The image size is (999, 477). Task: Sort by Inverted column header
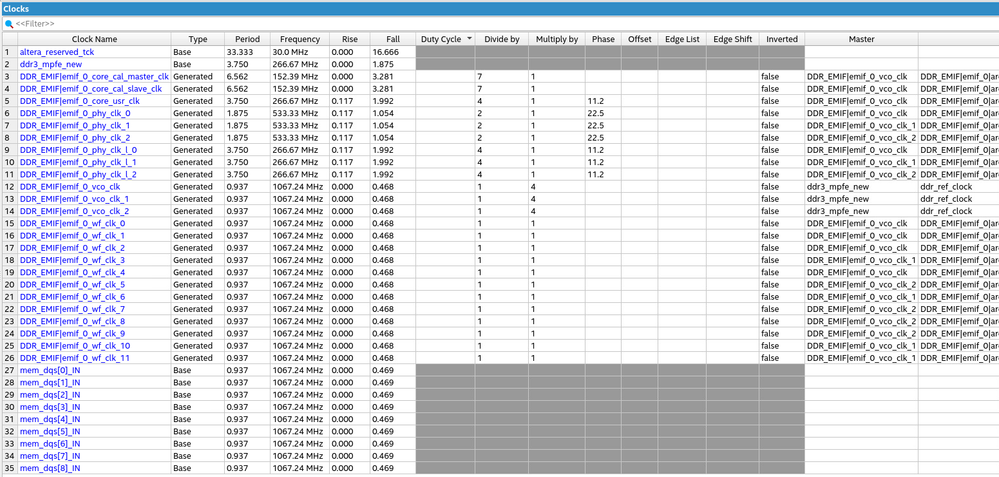click(x=782, y=39)
